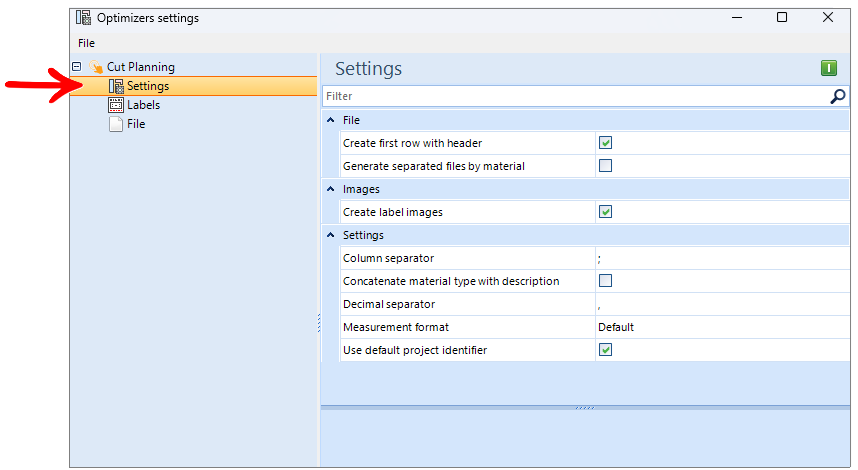The width and height of the screenshot is (858, 470).
Task: Enable Generate separated files by material
Action: click(x=605, y=166)
